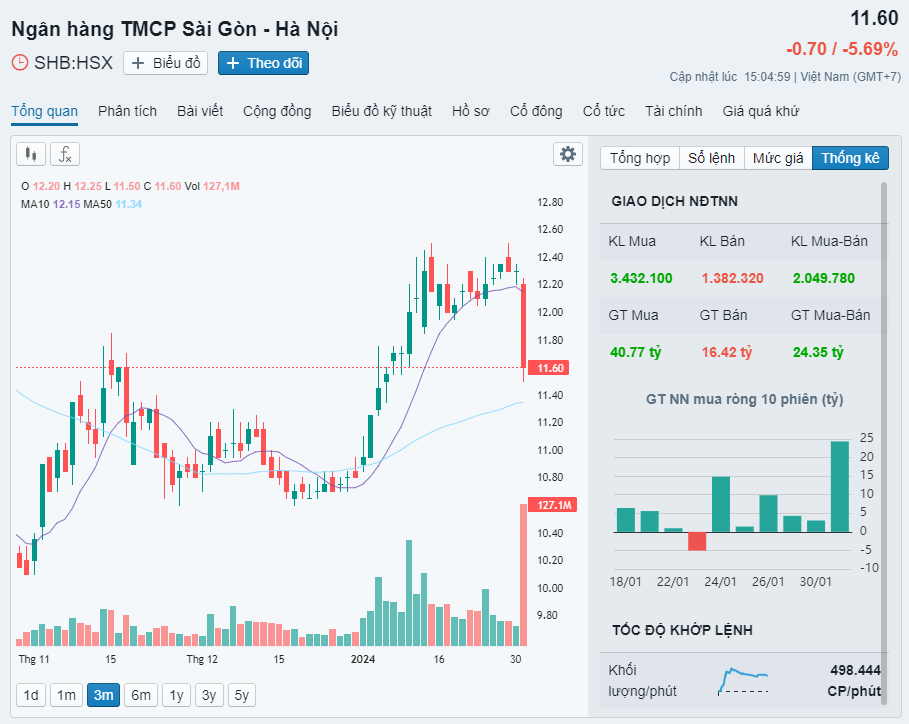Click the GIAO DỊCH NĐTNN heading

click(x=674, y=202)
